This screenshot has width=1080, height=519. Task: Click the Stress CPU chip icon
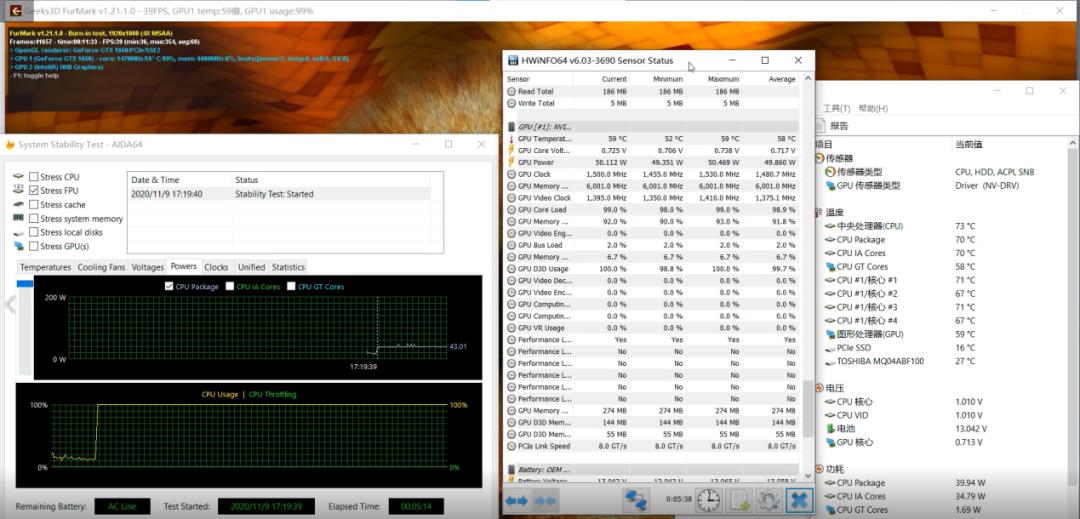tap(18, 177)
